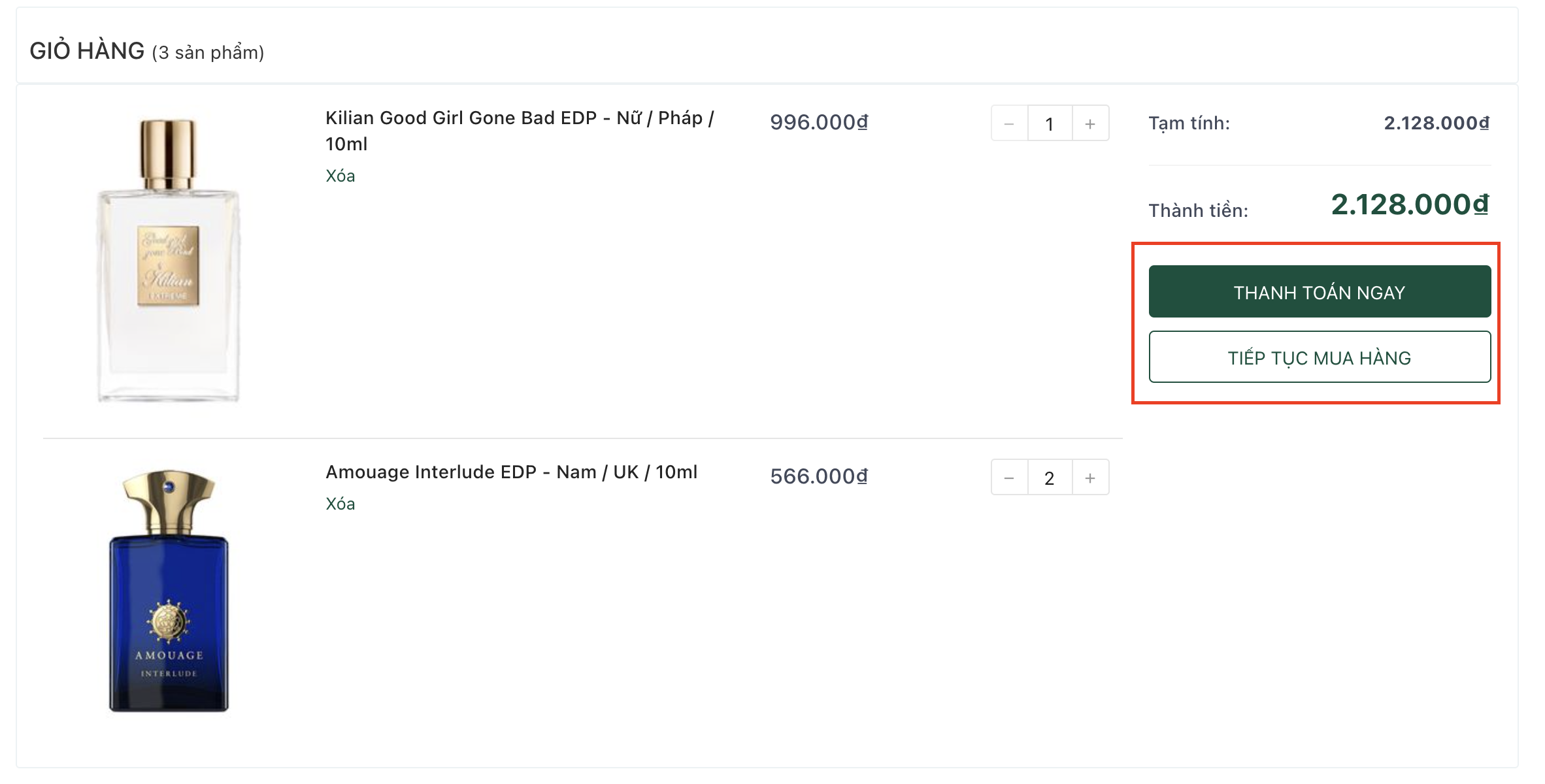Decrease quantity of Kilian Good Girl Gone Bad
1545x784 pixels.
tap(1009, 123)
